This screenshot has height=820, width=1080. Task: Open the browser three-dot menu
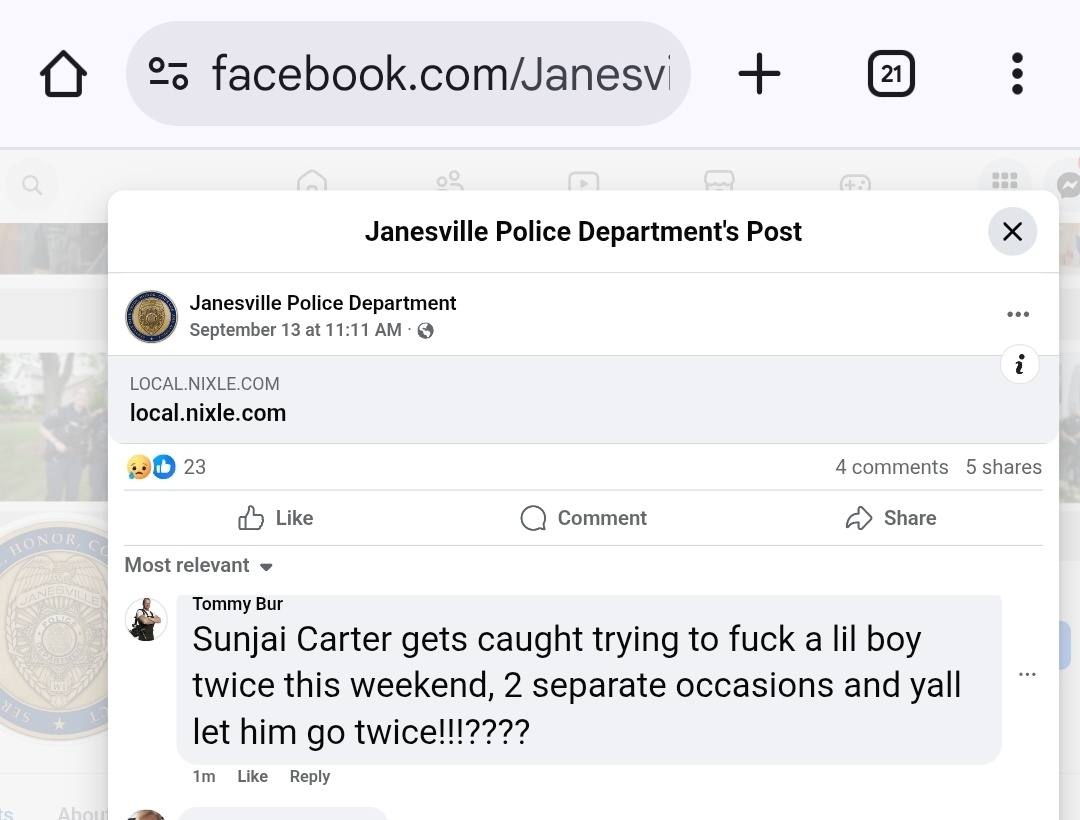1017,74
